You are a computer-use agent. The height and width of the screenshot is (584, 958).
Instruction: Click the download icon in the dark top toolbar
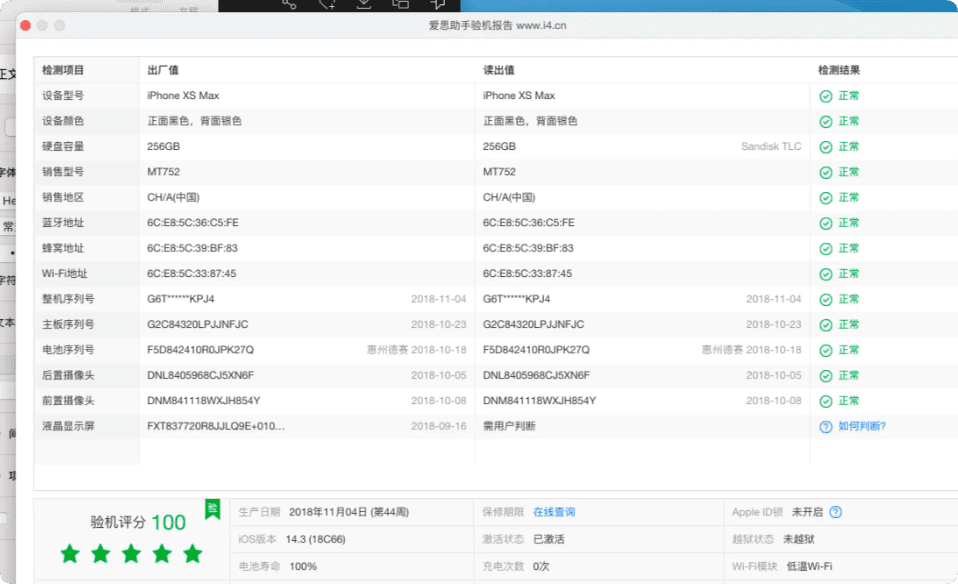tap(364, 4)
